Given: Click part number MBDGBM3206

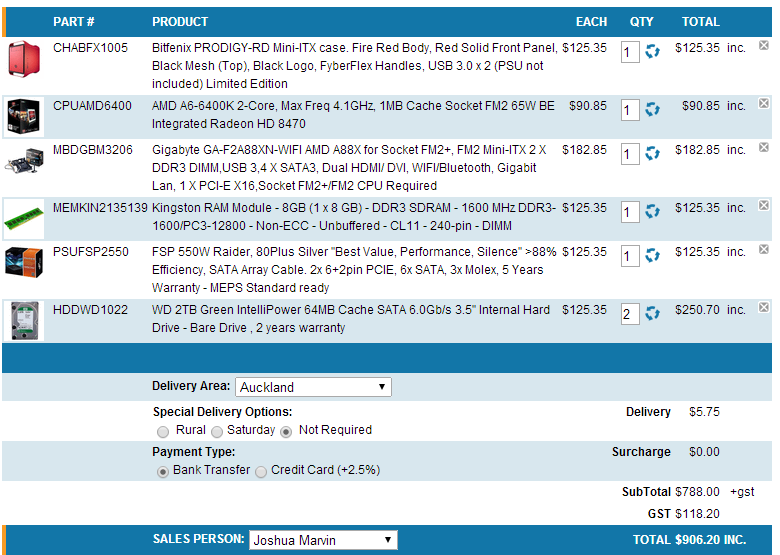Looking at the screenshot, I should tap(93, 150).
